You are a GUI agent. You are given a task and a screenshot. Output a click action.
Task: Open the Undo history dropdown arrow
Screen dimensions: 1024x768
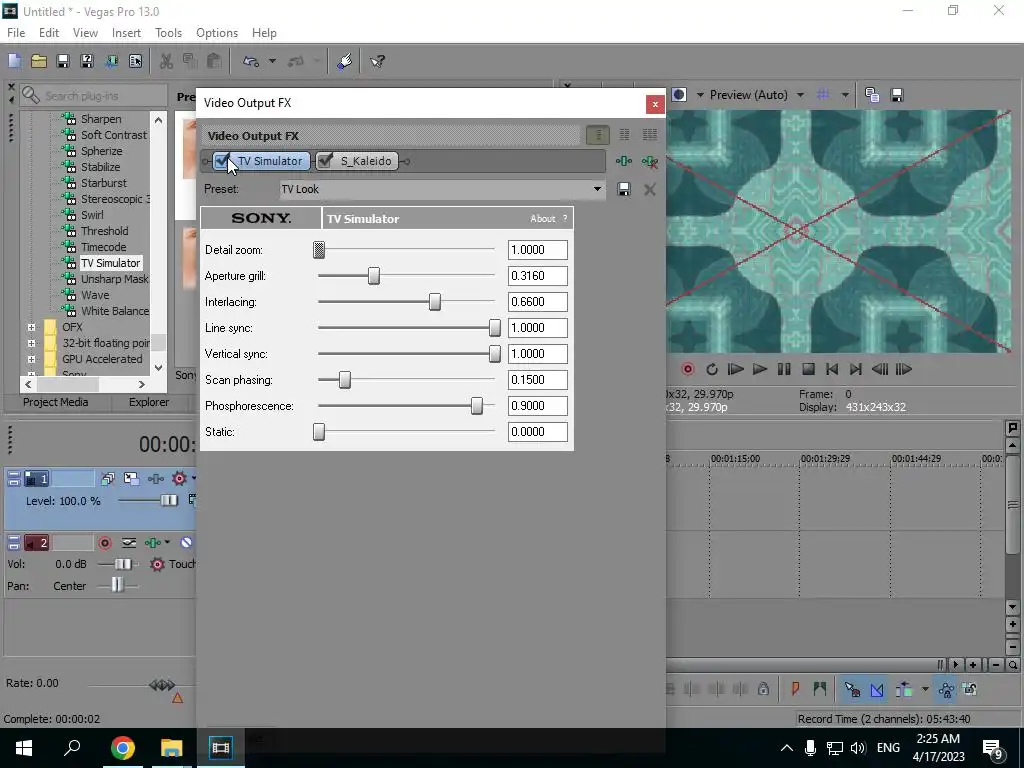[272, 61]
